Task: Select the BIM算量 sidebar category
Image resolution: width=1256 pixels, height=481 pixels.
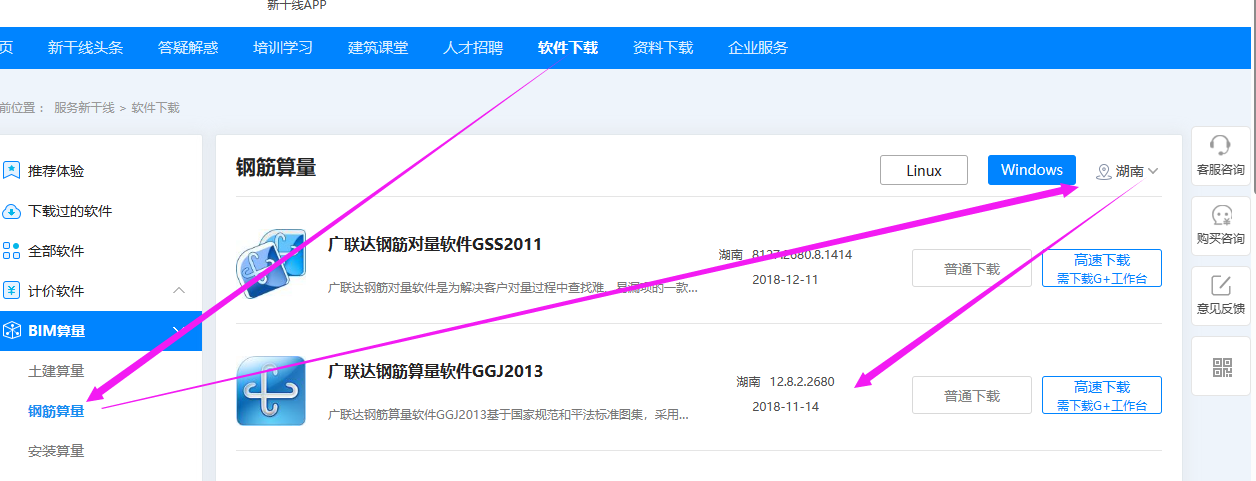Action: click(101, 331)
